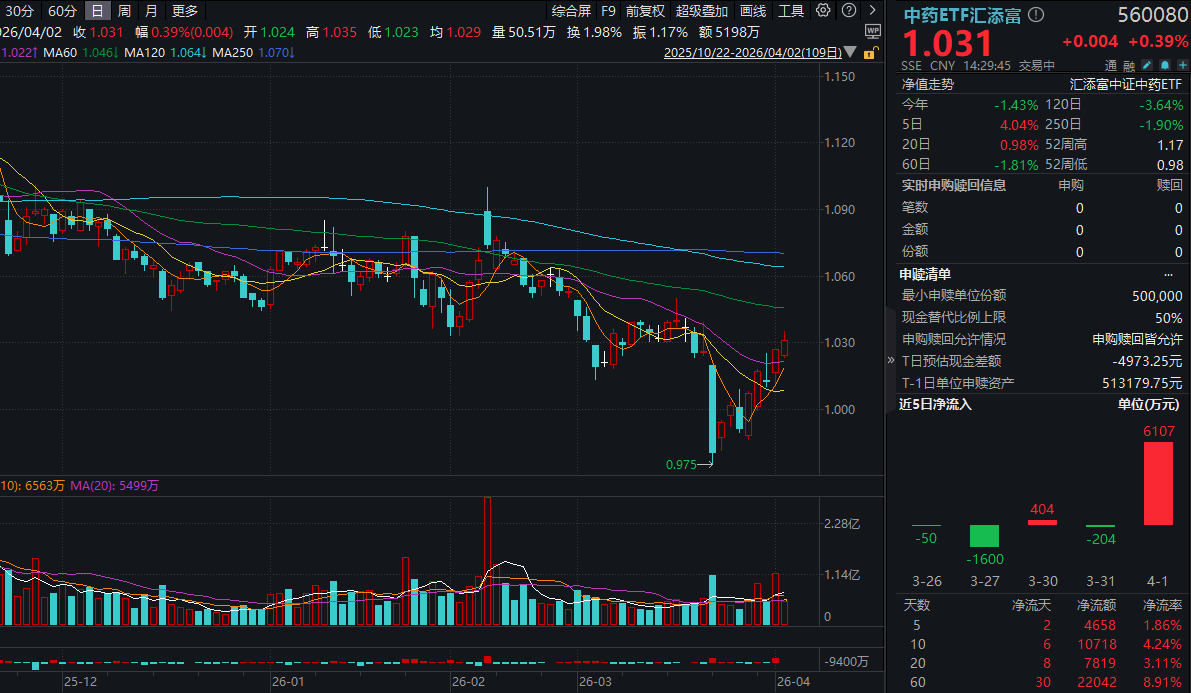The height and width of the screenshot is (693, 1191).
Task: Switch to the 月 monthly chart tab
Action: (150, 10)
